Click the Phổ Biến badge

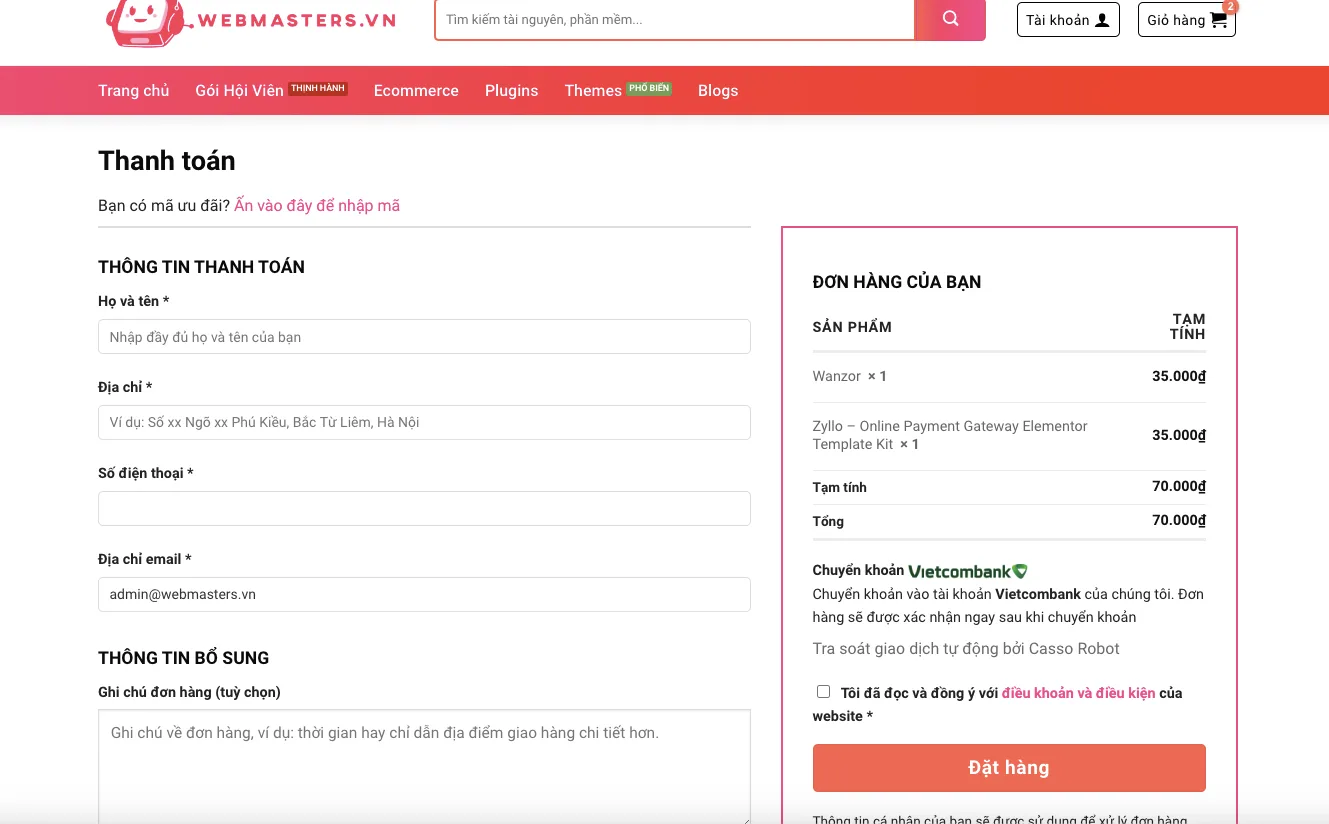pos(649,89)
